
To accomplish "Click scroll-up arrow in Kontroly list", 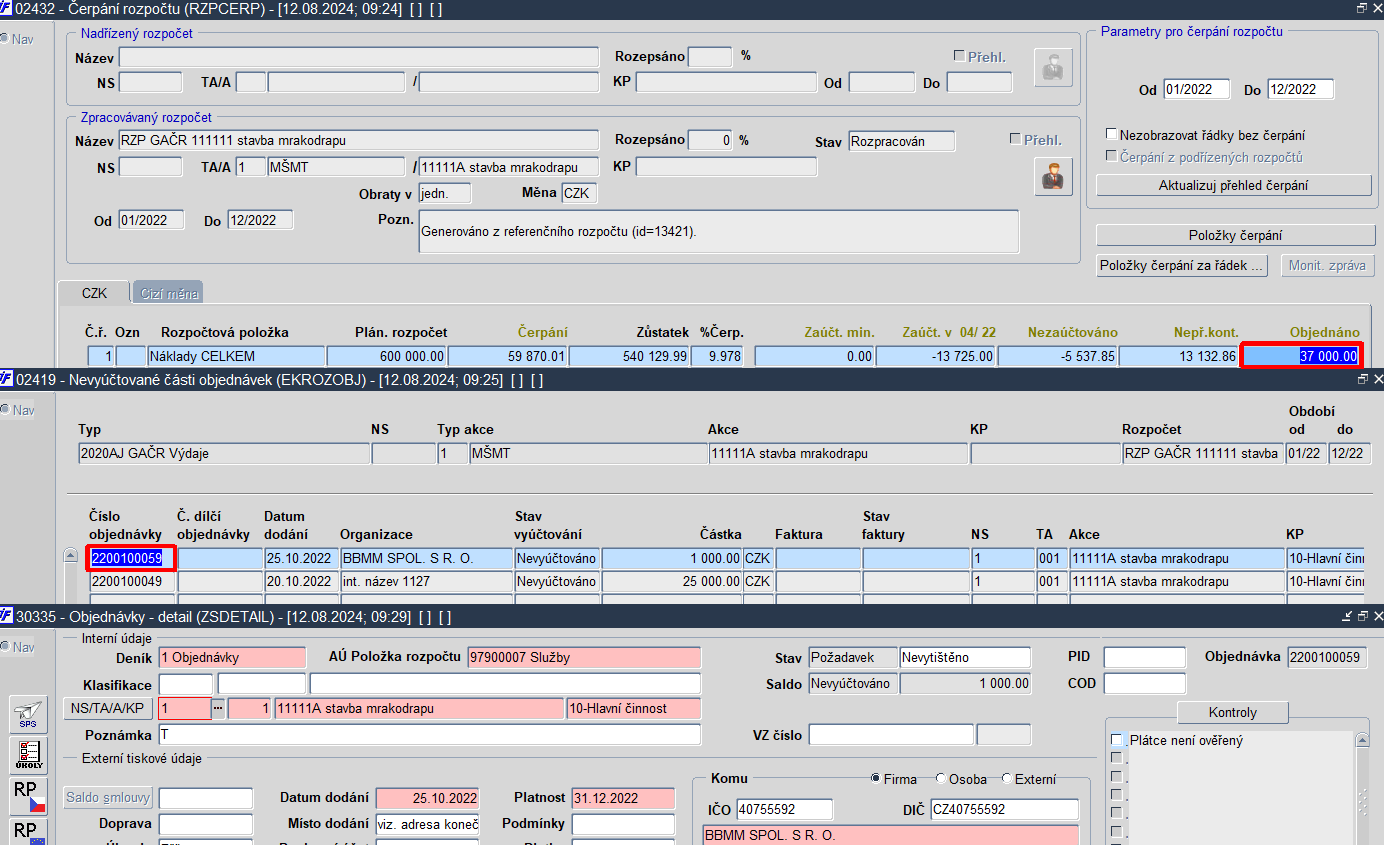I will coord(1360,740).
